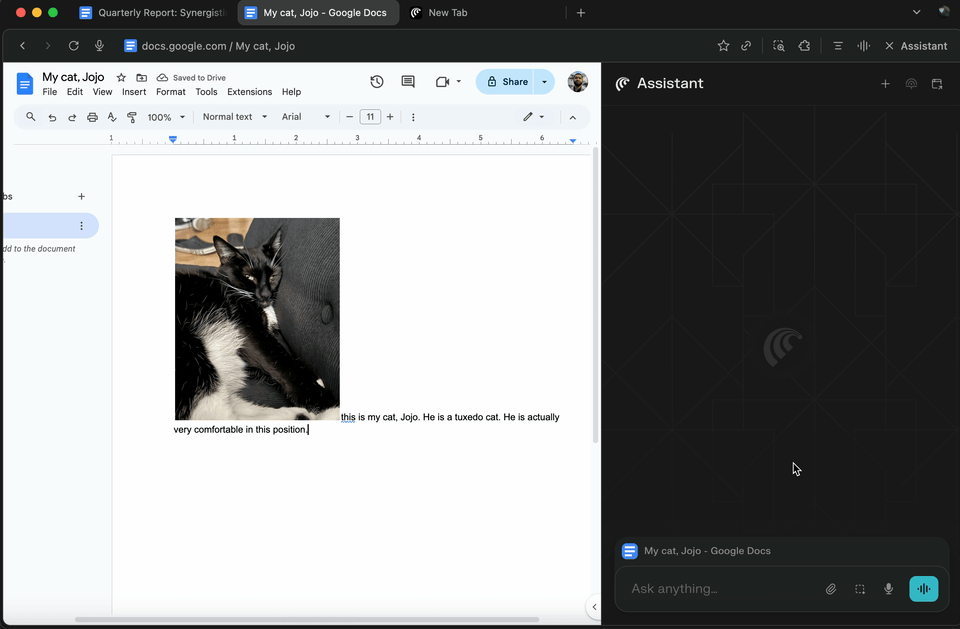Click the Print icon in Docs toolbar
Image resolution: width=960 pixels, height=629 pixels.
[92, 117]
